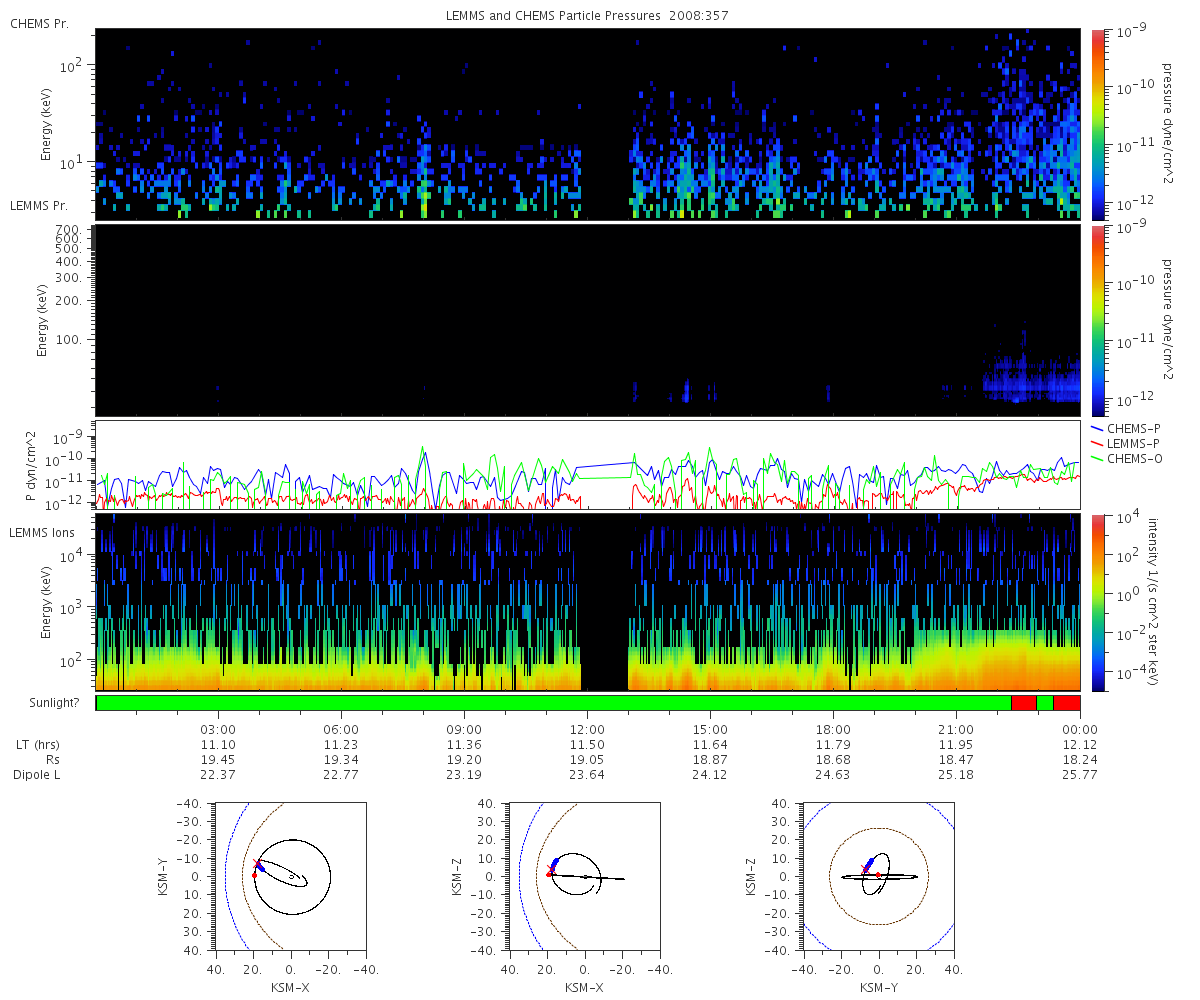
Task: Open the KSM-Y versus KSM-Z orbit plot
Action: [878, 876]
